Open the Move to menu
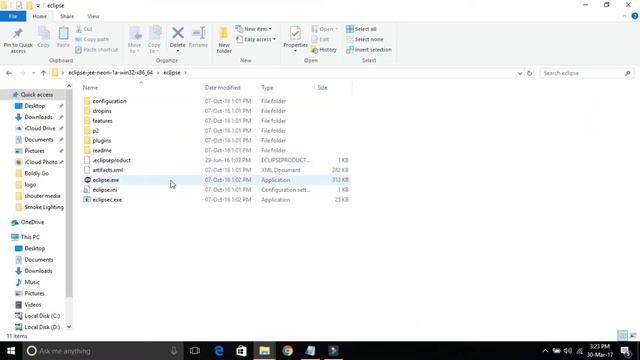The image size is (640, 360). [x=135, y=40]
